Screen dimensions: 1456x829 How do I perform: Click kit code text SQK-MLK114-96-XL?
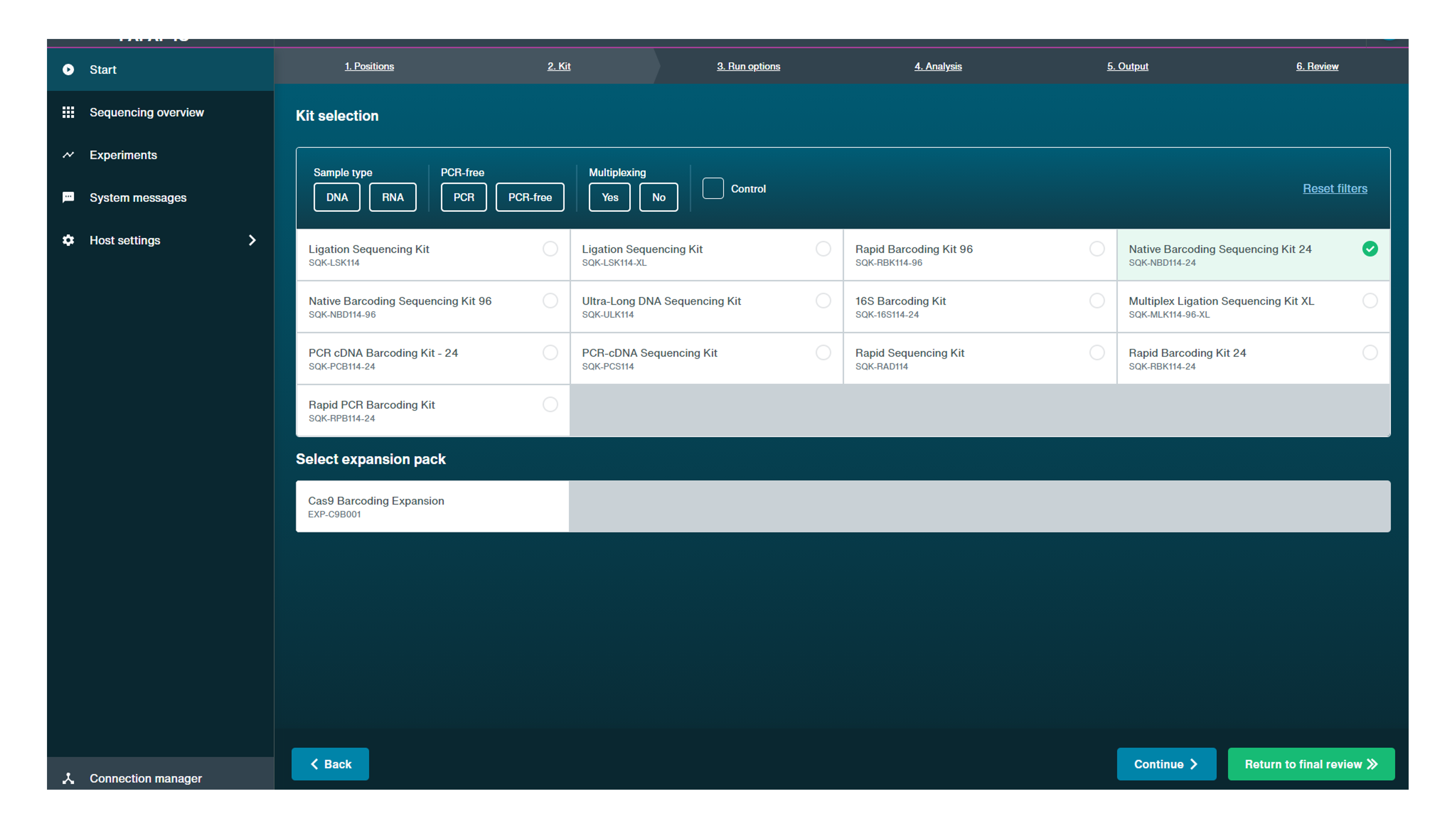point(1169,315)
